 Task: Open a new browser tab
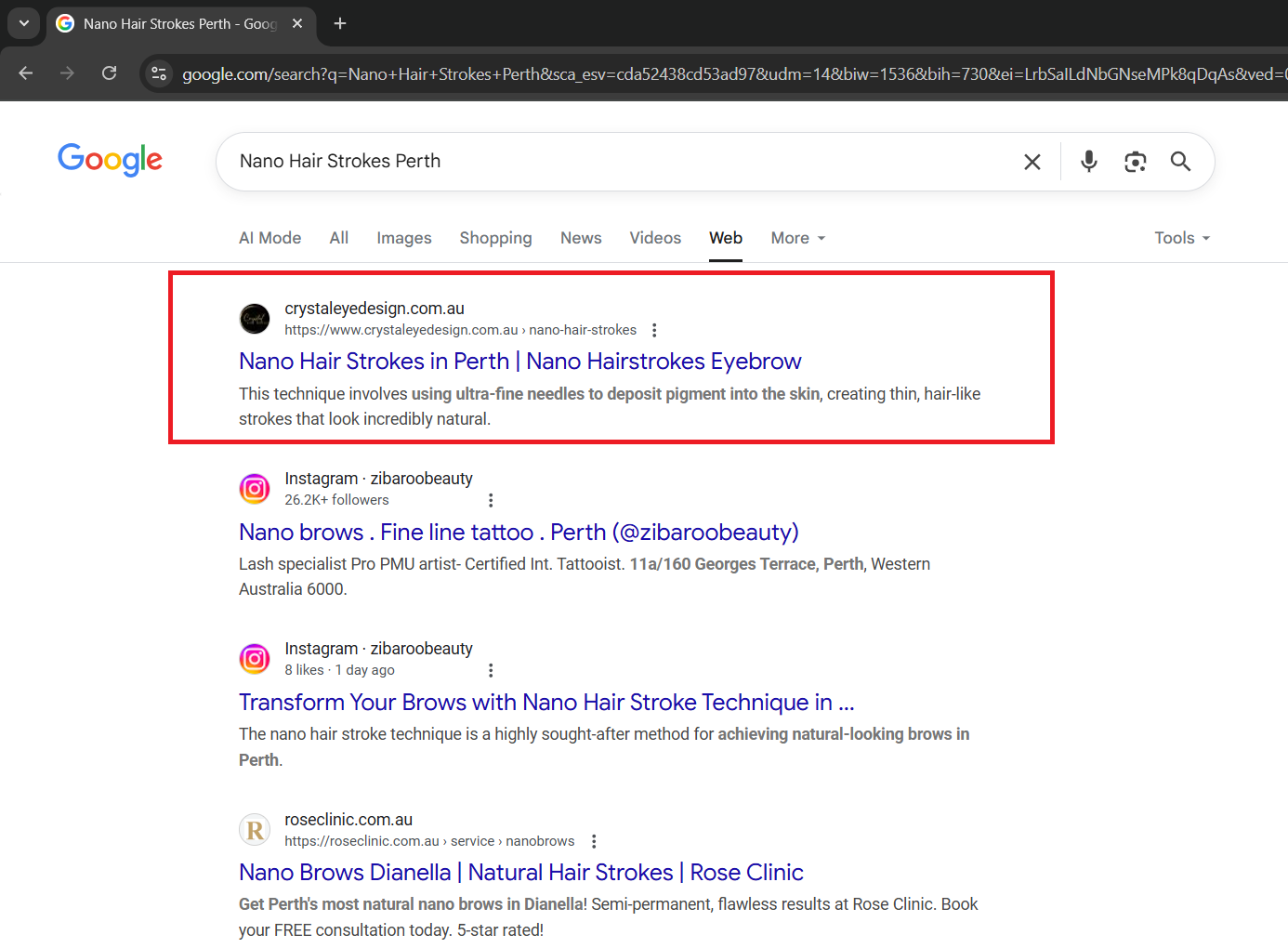pyautogui.click(x=340, y=23)
